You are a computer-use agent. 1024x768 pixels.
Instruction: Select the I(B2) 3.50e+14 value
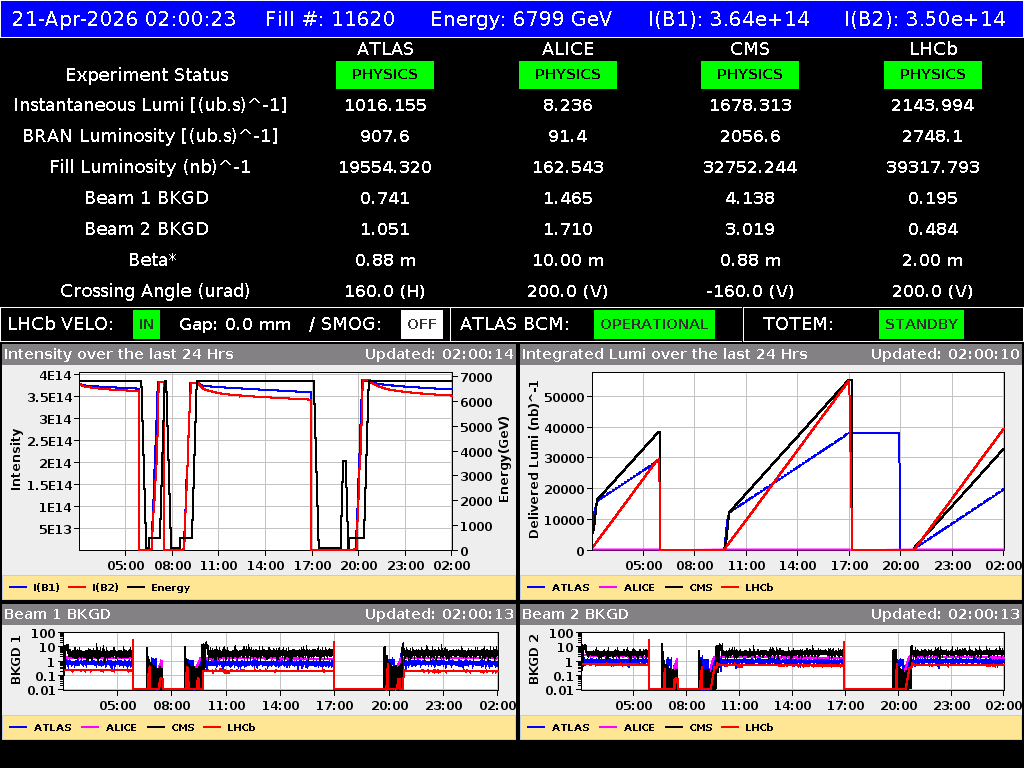(925, 18)
